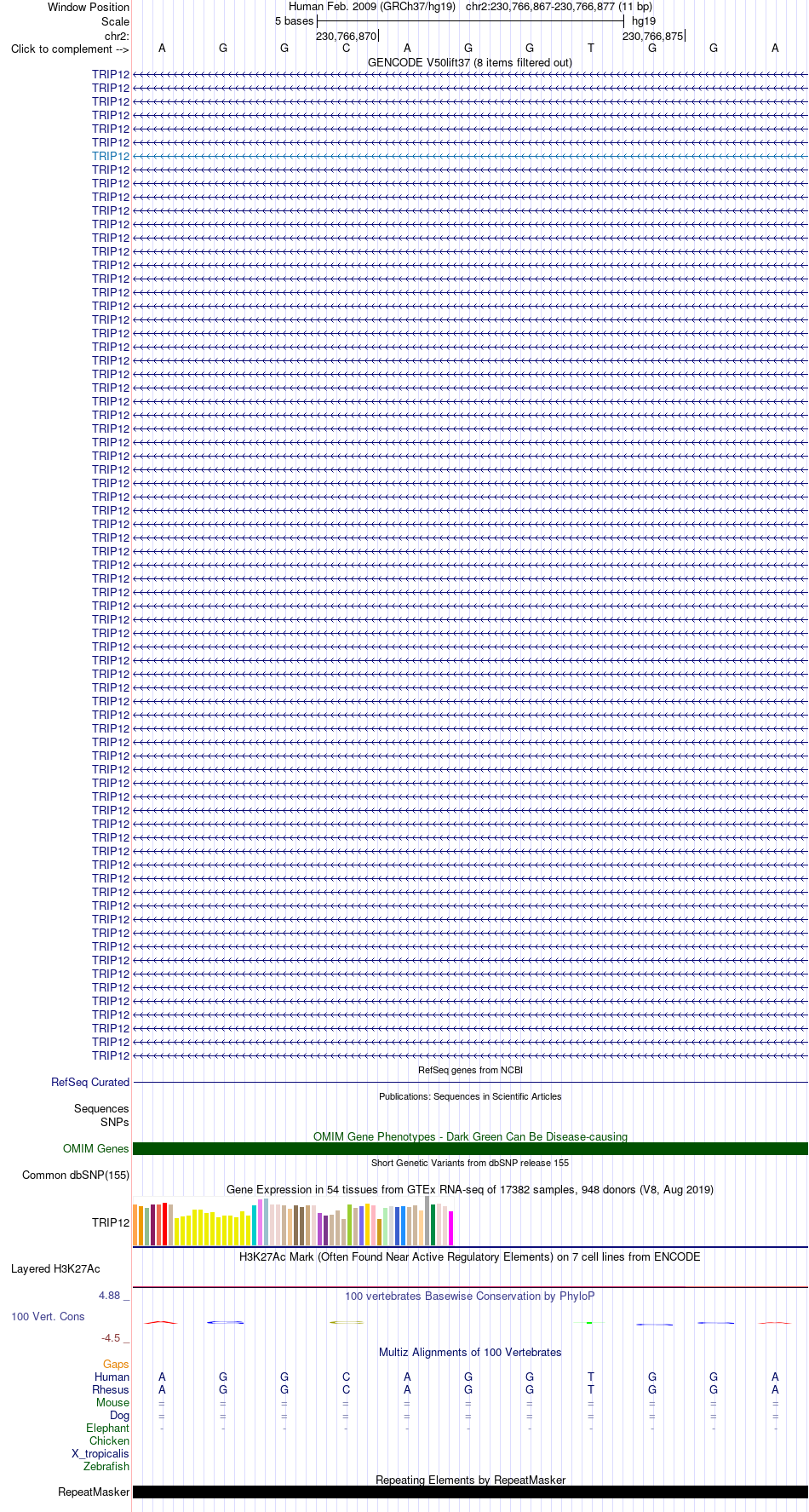This screenshot has height=1512, width=809.
Task: Click the black RepeatMasker element bar
Action: [470, 1492]
